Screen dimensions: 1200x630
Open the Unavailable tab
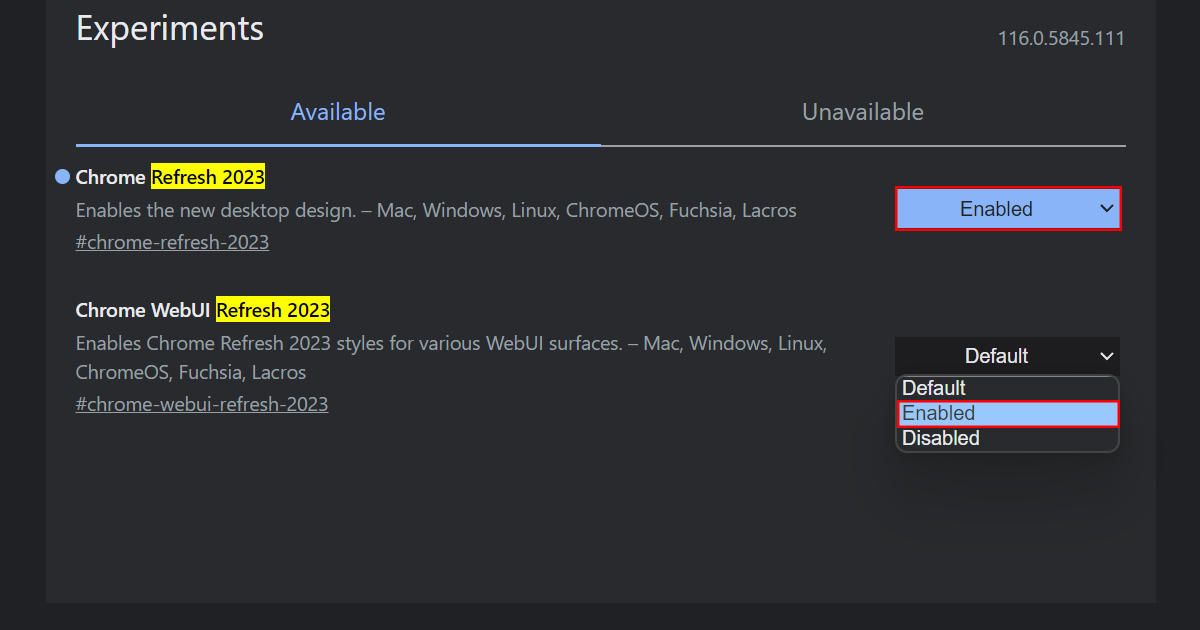862,112
